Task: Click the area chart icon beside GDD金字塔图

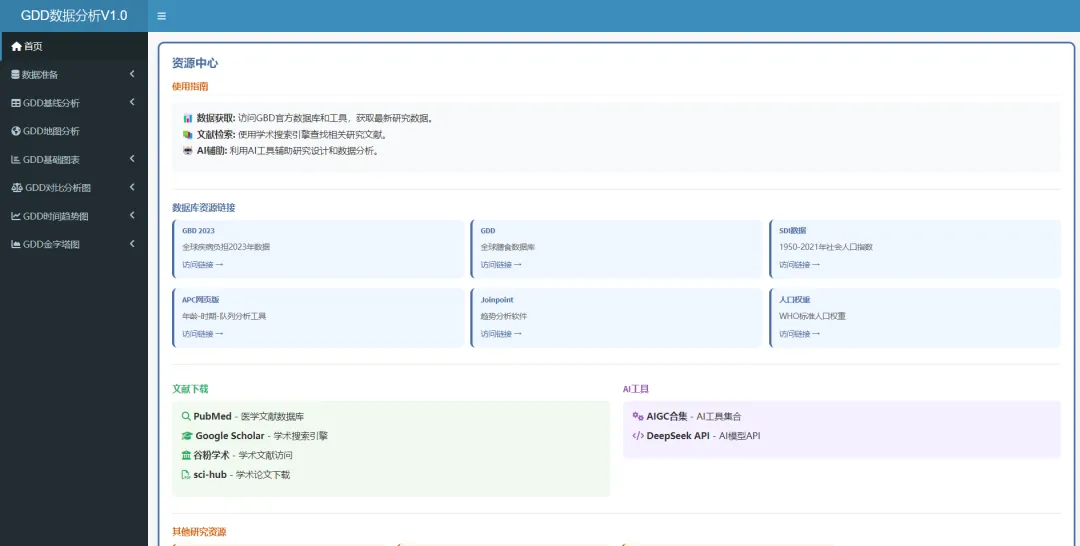Action: pyautogui.click(x=16, y=244)
